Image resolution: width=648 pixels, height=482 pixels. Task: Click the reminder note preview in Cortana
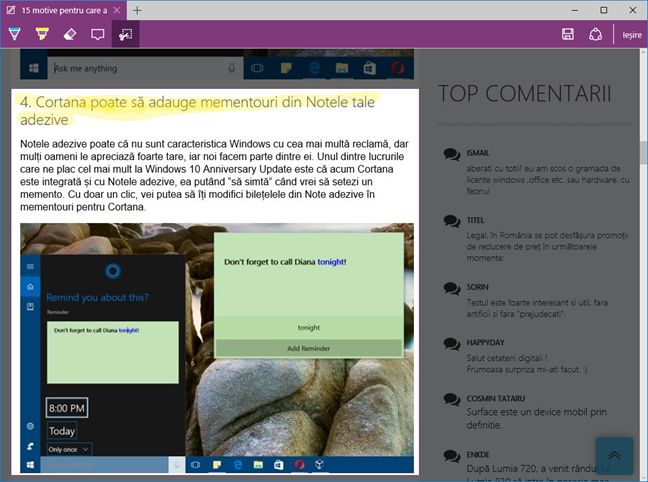[113, 353]
